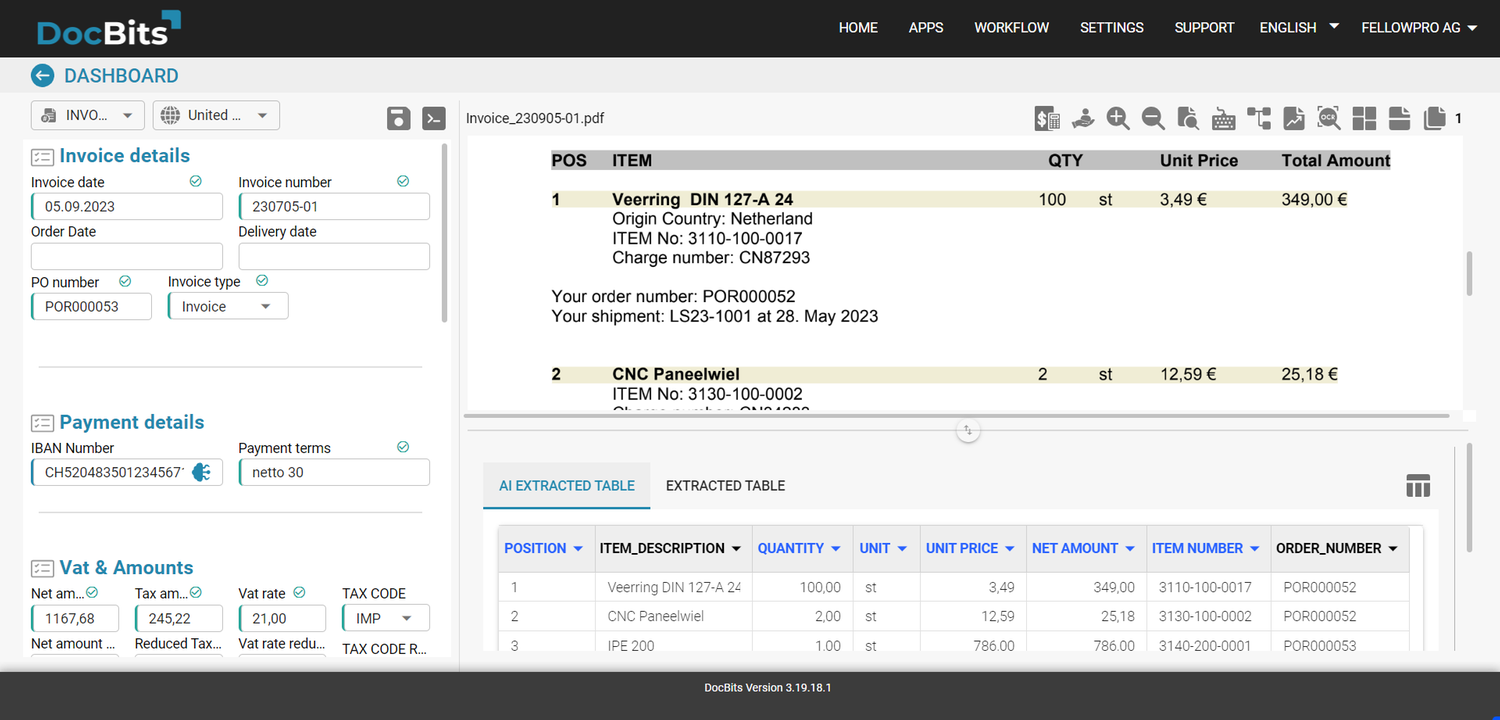1500x720 pixels.
Task: Run OCR on the document
Action: click(1328, 118)
